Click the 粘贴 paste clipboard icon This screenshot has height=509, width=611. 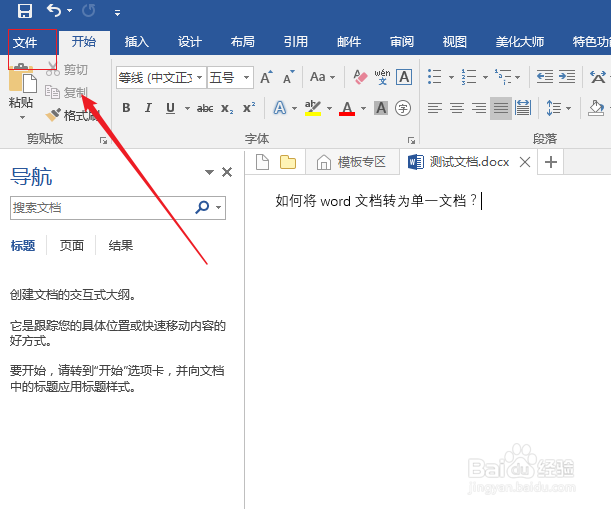click(x=23, y=78)
